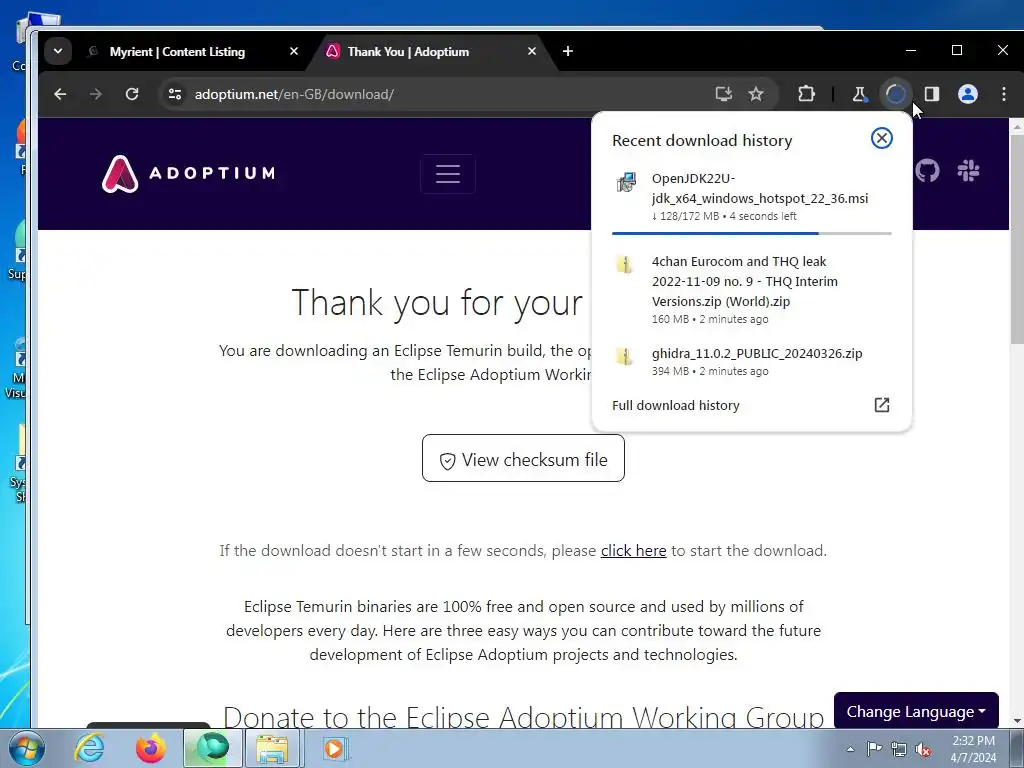This screenshot has width=1024, height=768.
Task: Go back to the previous page
Action: pos(60,94)
